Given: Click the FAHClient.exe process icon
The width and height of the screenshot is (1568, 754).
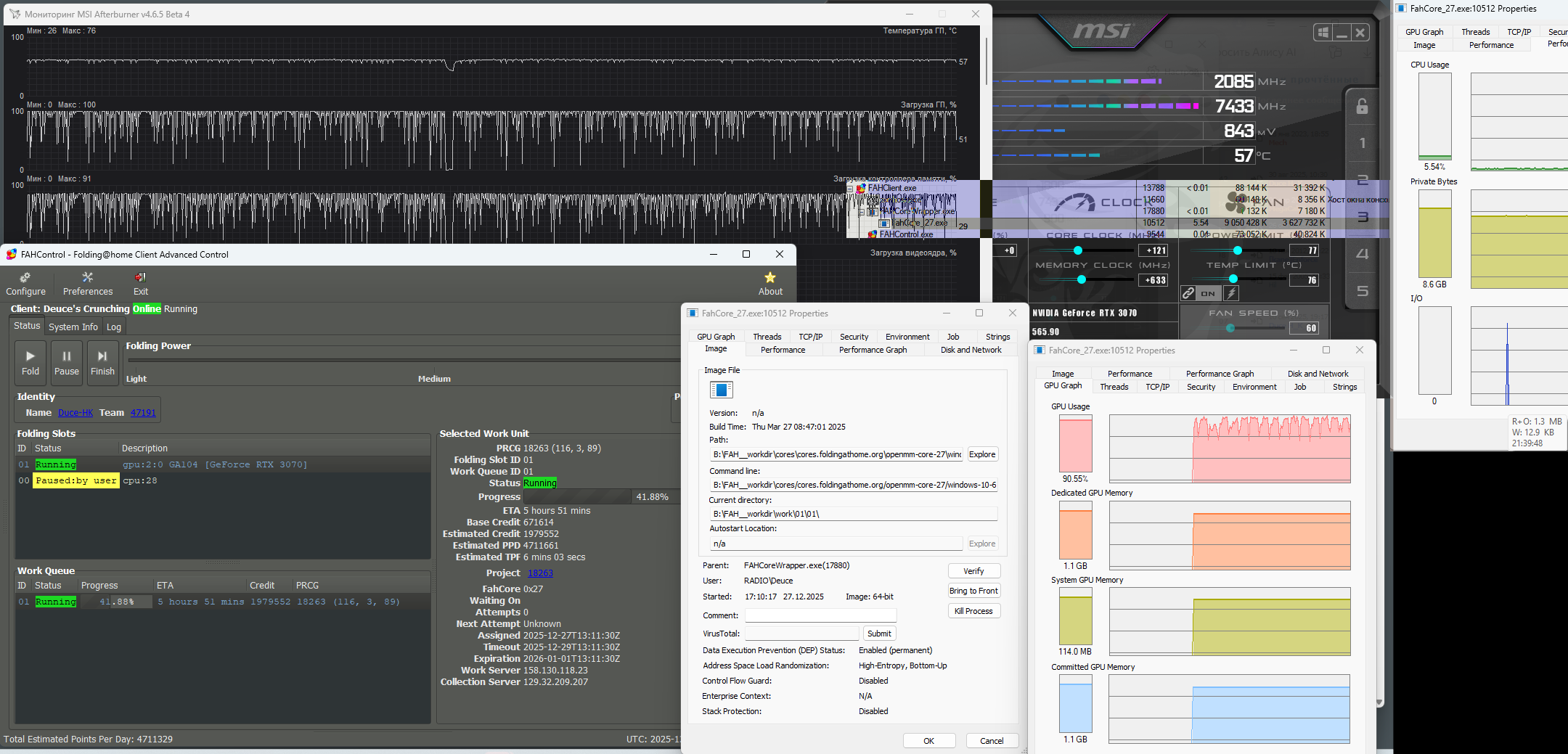Looking at the screenshot, I should tap(861, 188).
